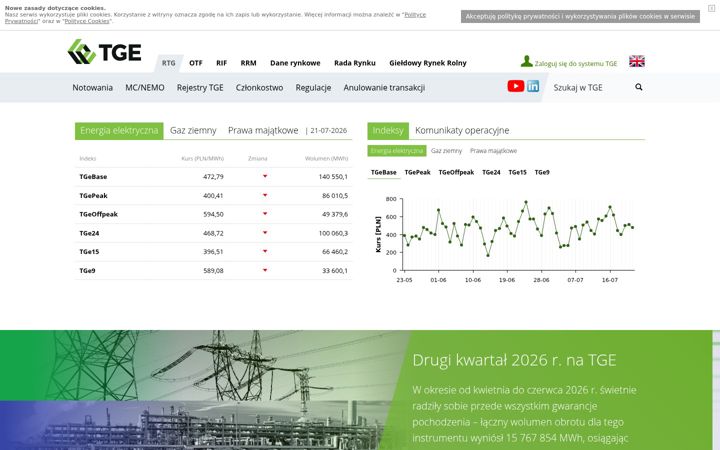Screen dimensions: 720x450
Task: Click TGePeak row in index table
Action: (214, 196)
